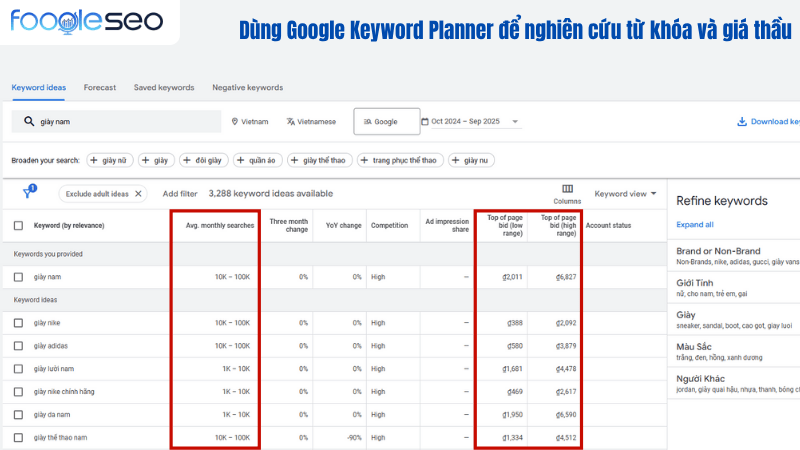Check the giày adidas keyword checkbox
800x450 pixels.
[18, 346]
